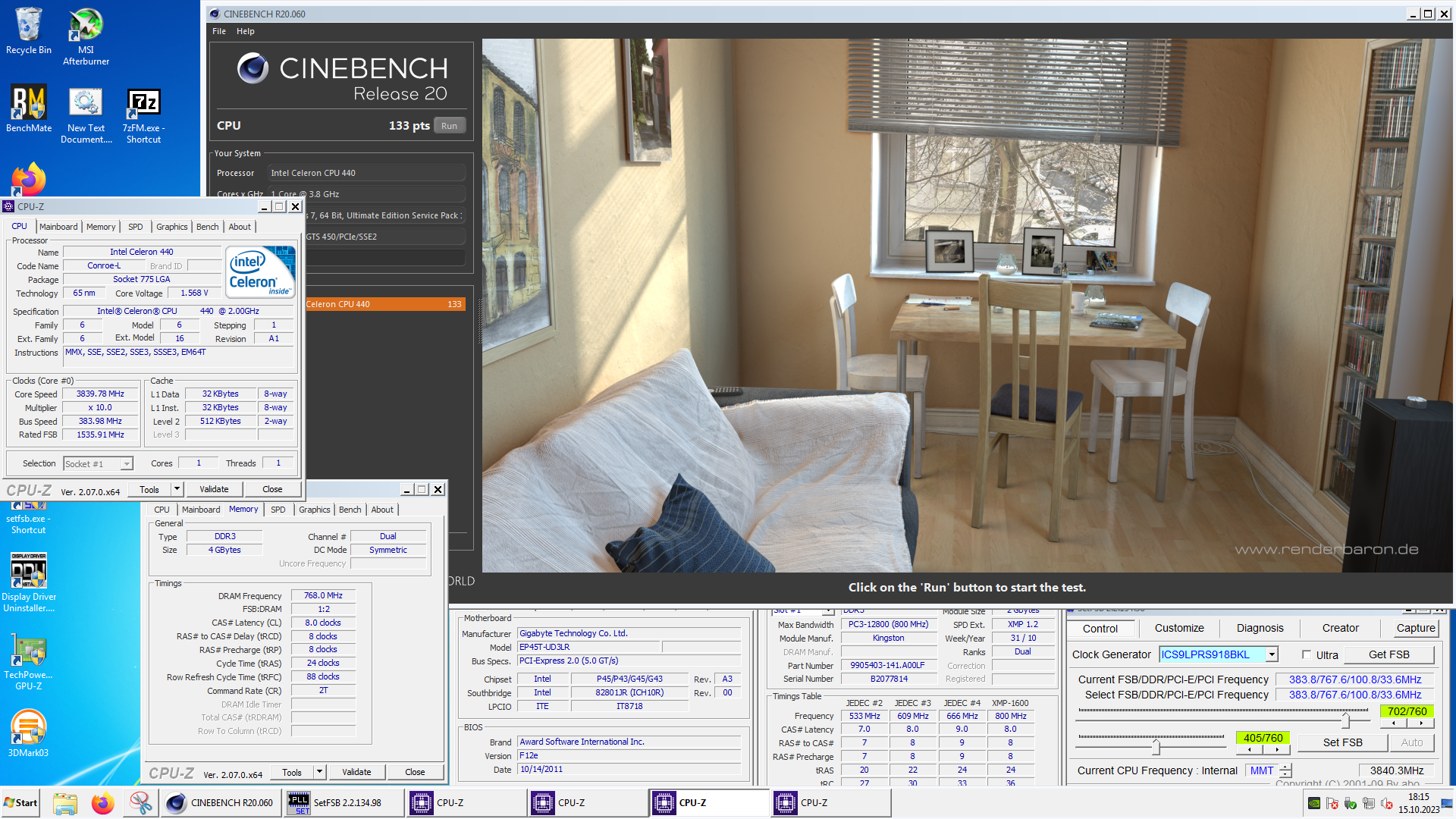Image resolution: width=1456 pixels, height=819 pixels.
Task: Click the Get FSB button in SetFSB
Action: (1389, 654)
